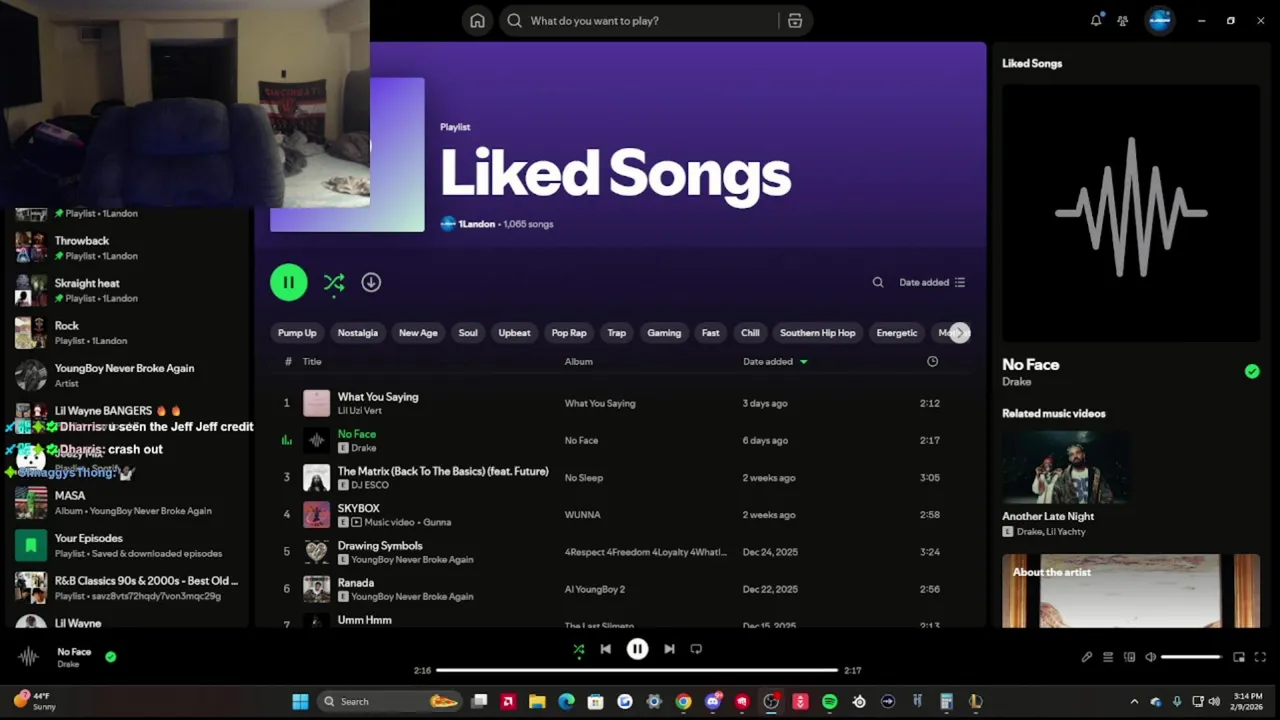Screen dimensions: 1280x720
Task: Skip to the next track
Action: [x=669, y=649]
